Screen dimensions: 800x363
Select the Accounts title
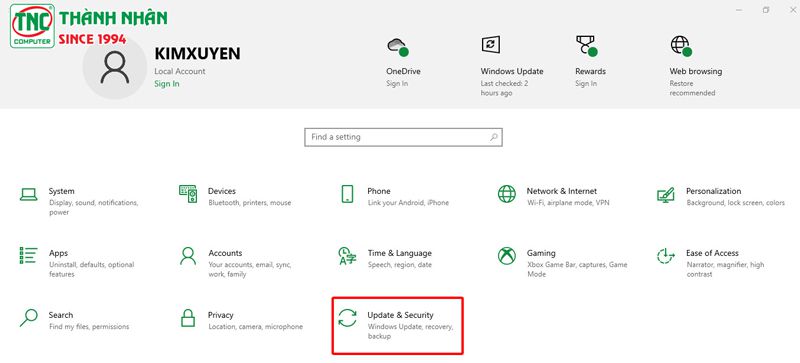[x=225, y=253]
